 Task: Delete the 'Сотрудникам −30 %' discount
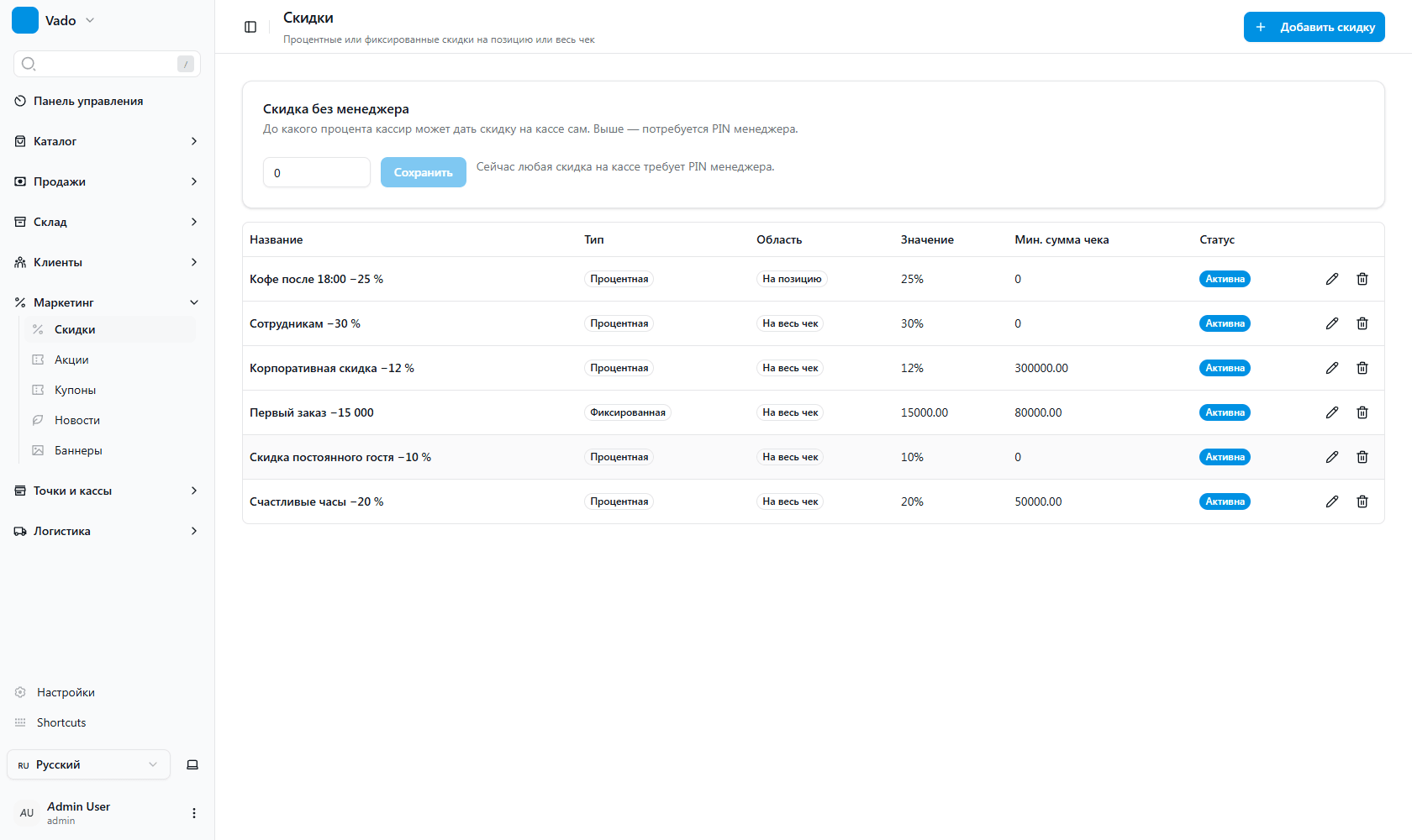tap(1362, 323)
